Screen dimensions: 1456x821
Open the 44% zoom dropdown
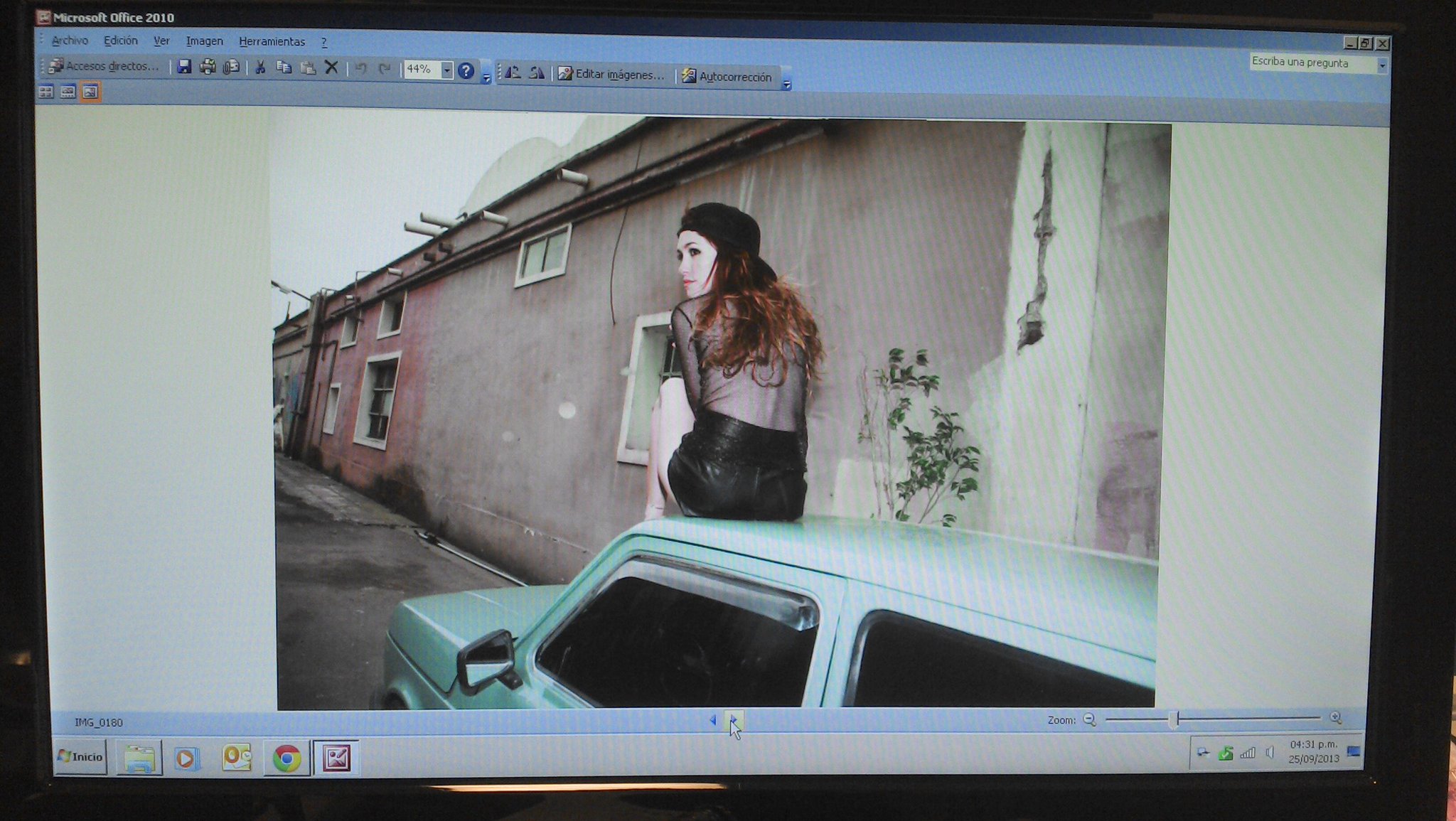coord(446,70)
